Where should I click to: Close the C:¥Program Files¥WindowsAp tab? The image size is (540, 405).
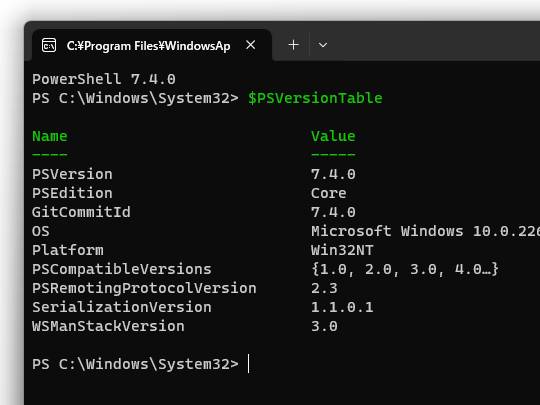tap(251, 45)
